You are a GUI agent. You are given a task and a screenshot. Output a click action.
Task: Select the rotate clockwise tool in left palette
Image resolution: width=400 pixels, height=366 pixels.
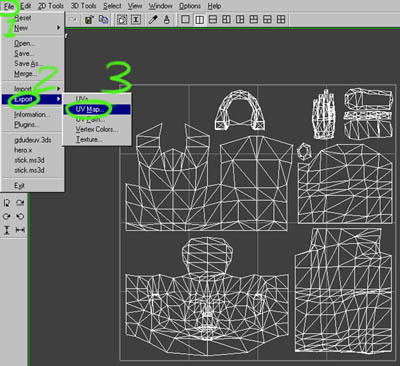[x=7, y=216]
